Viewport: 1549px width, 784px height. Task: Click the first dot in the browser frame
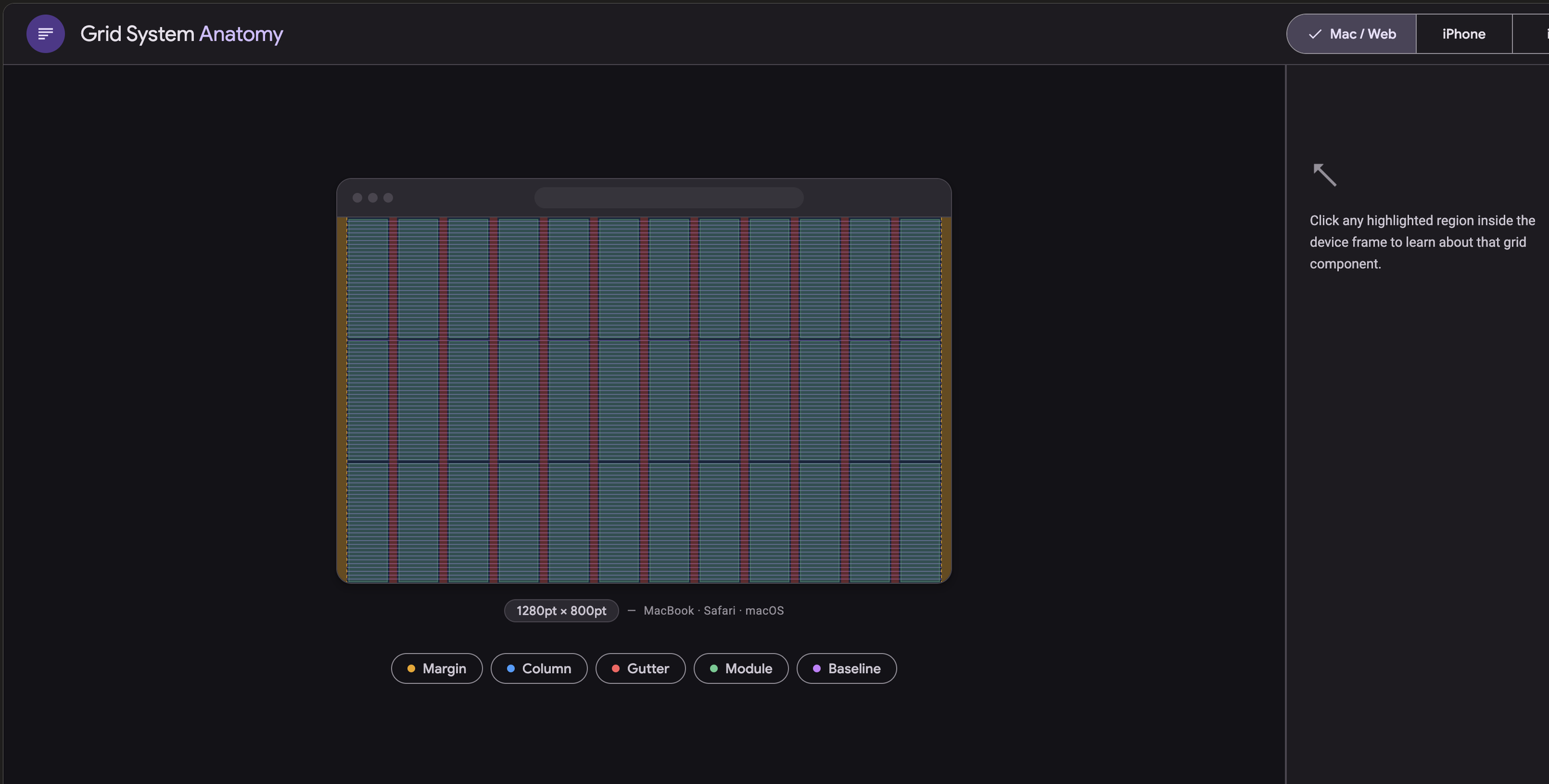tap(358, 198)
